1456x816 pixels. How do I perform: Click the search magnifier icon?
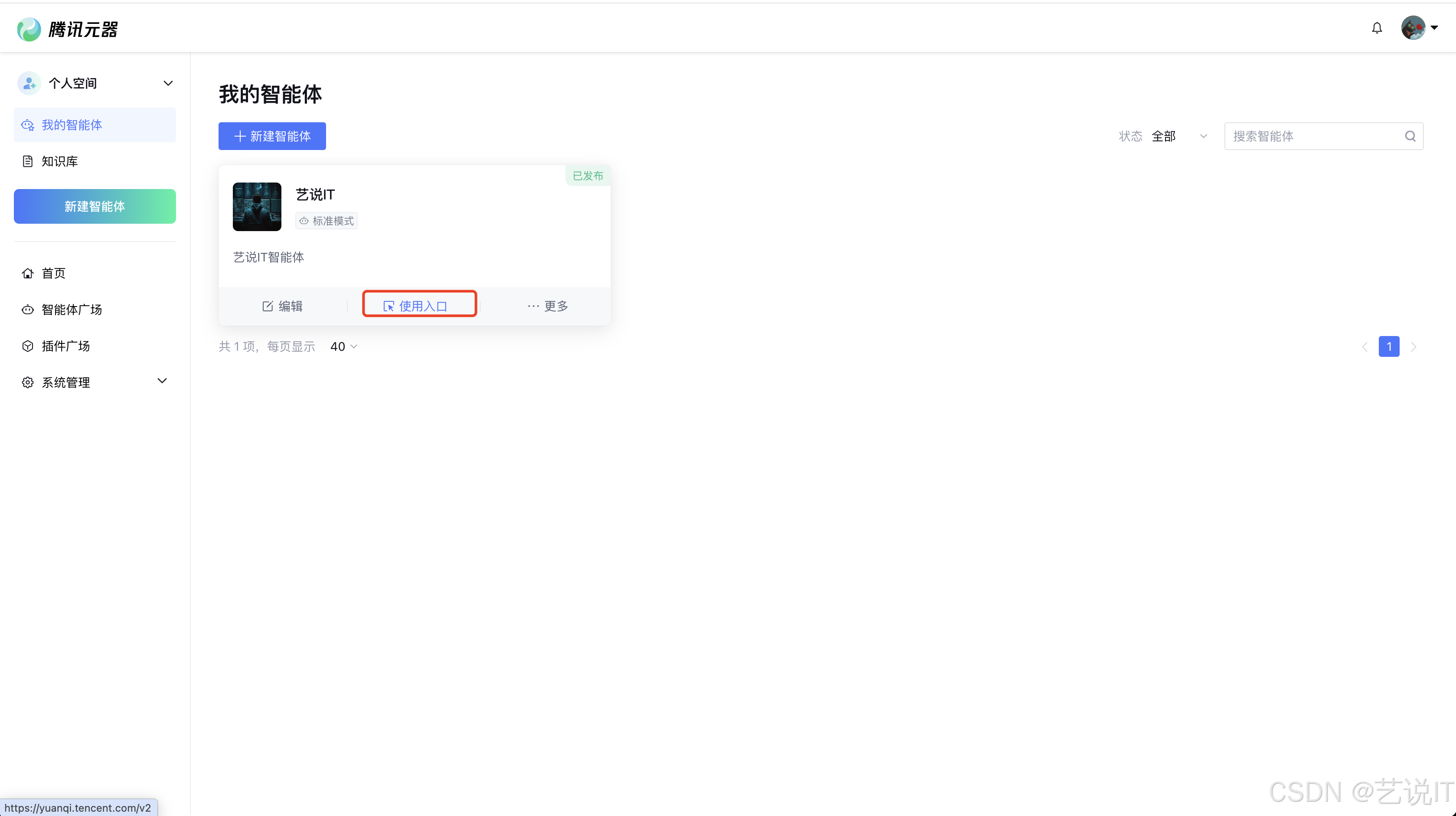[1410, 136]
